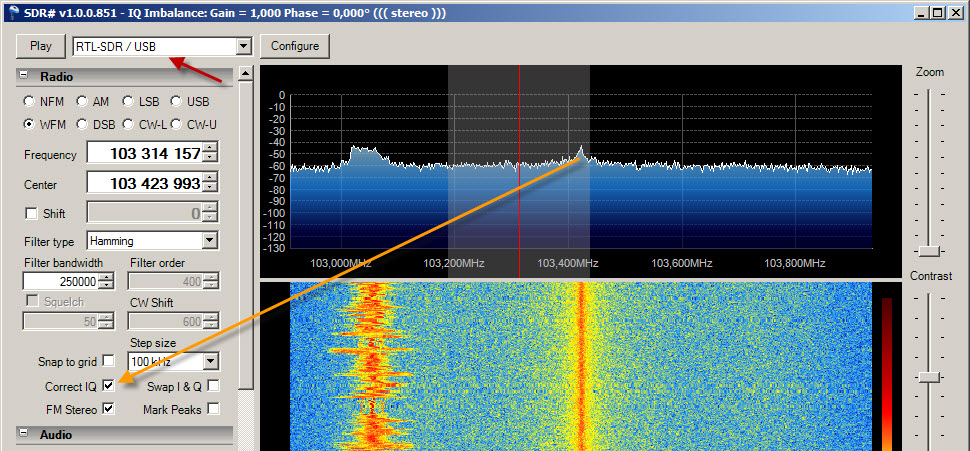Enable the Mark Peaks checkbox
970x451 pixels.
pos(213,409)
